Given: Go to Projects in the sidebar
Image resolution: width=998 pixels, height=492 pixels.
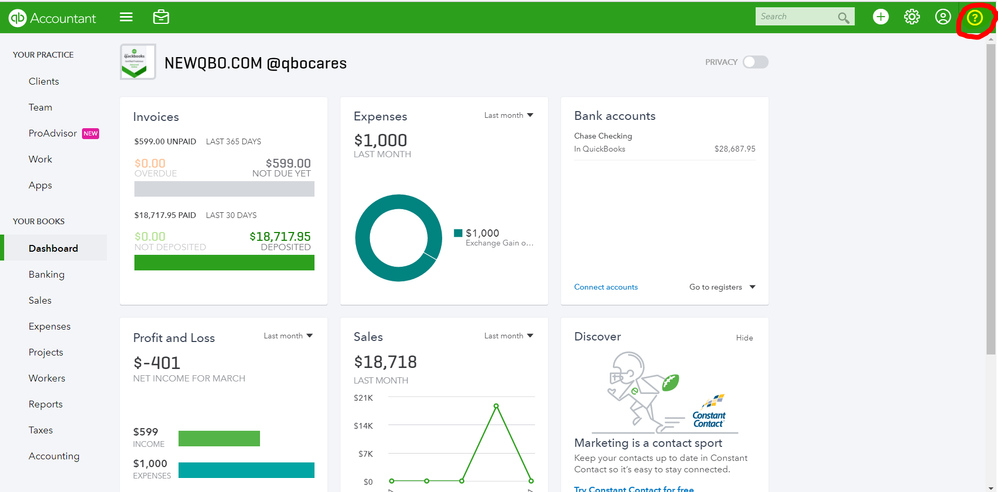Looking at the screenshot, I should (46, 352).
